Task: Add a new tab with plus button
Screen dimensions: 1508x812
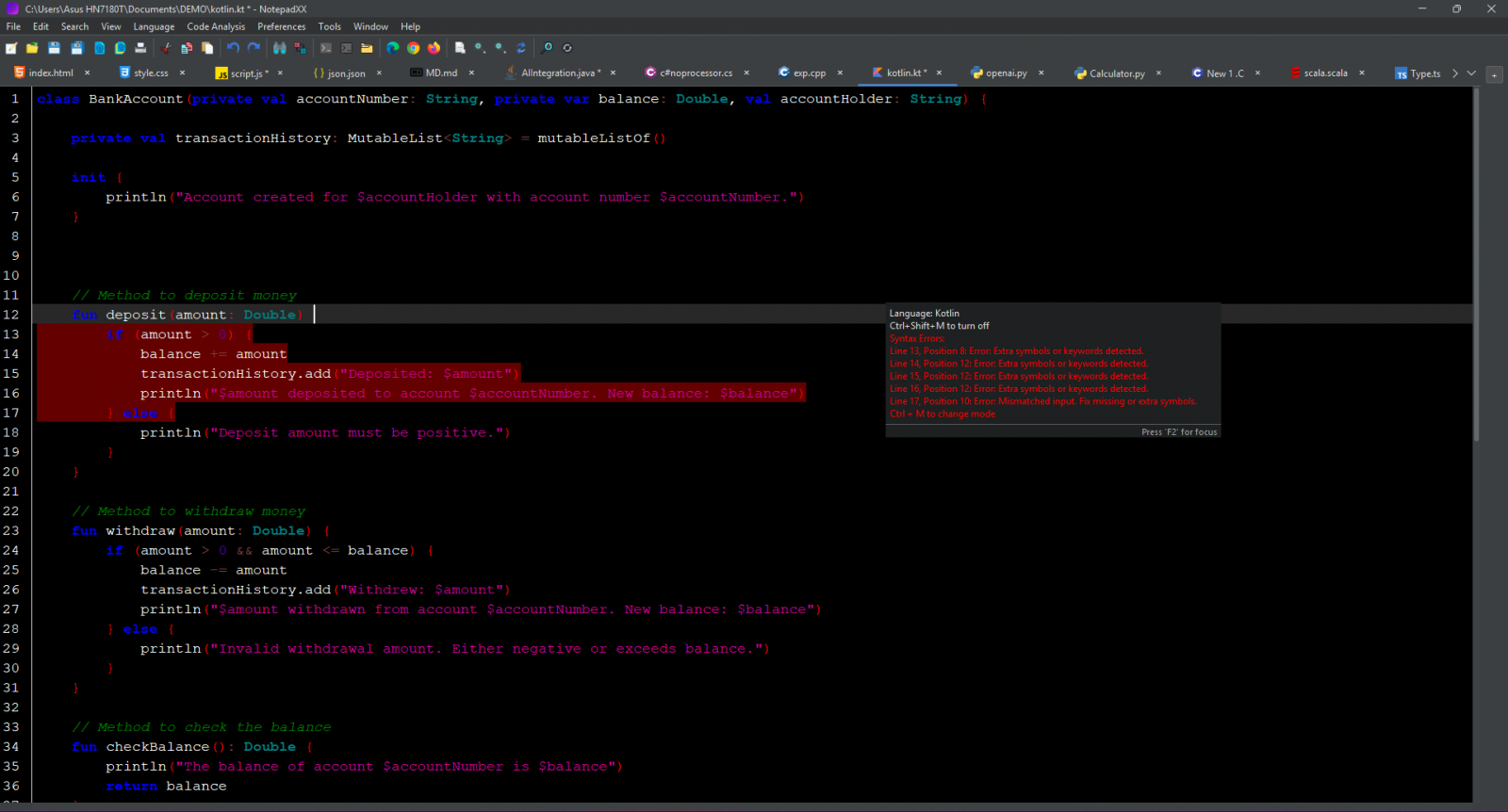Action: (1494, 74)
